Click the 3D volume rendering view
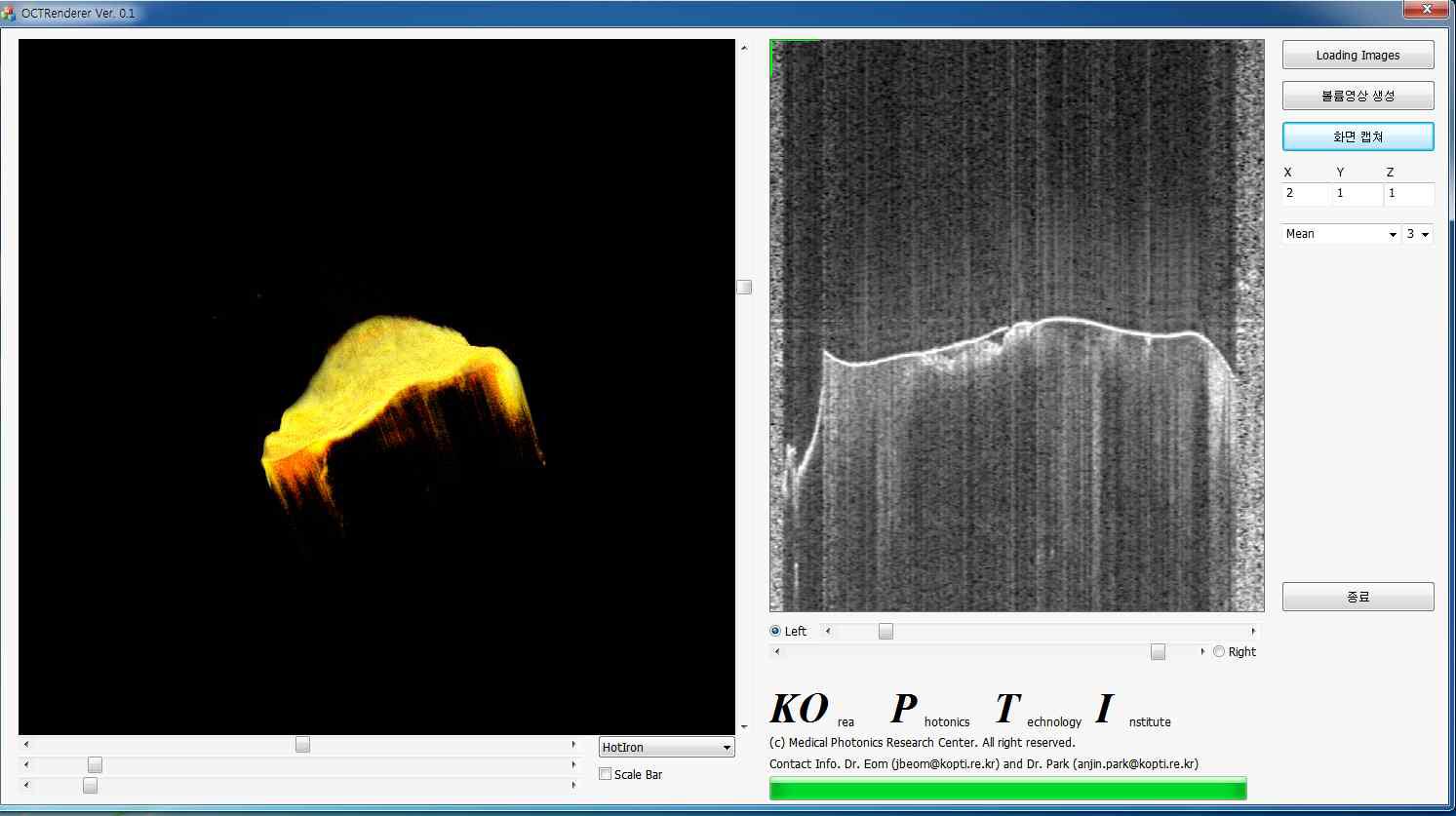The width and height of the screenshot is (1456, 816). click(x=376, y=387)
